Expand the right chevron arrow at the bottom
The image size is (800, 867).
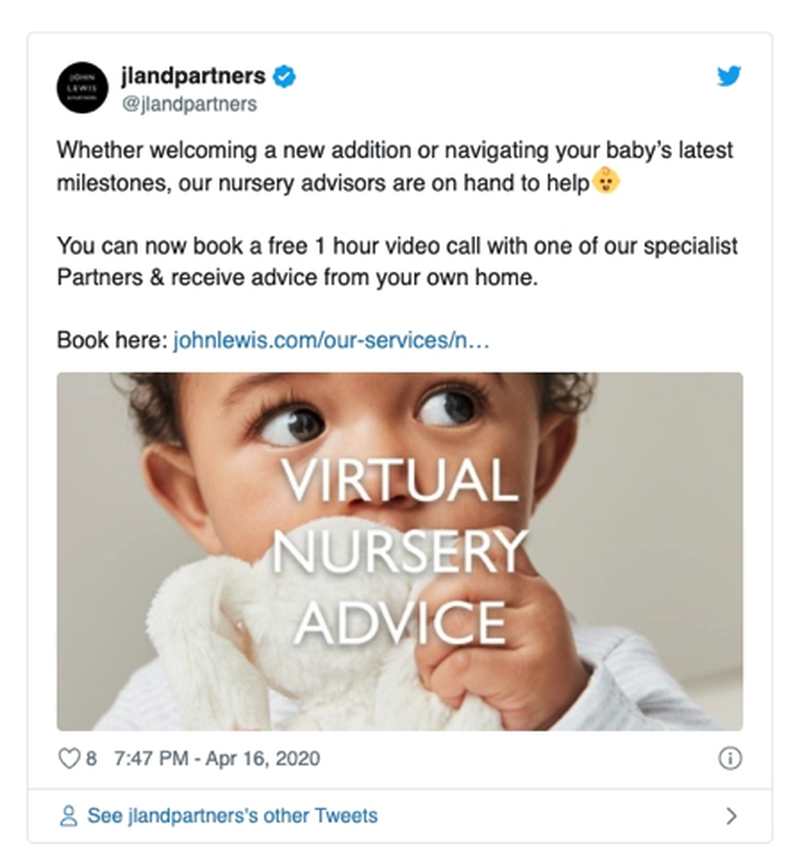pyautogui.click(x=731, y=816)
